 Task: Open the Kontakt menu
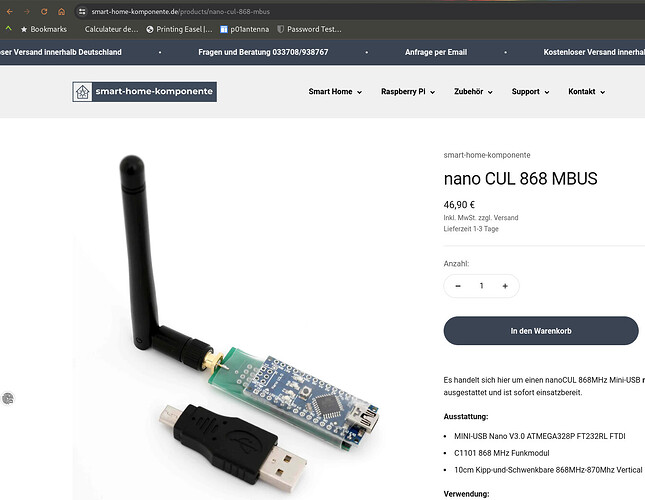pyautogui.click(x=586, y=92)
